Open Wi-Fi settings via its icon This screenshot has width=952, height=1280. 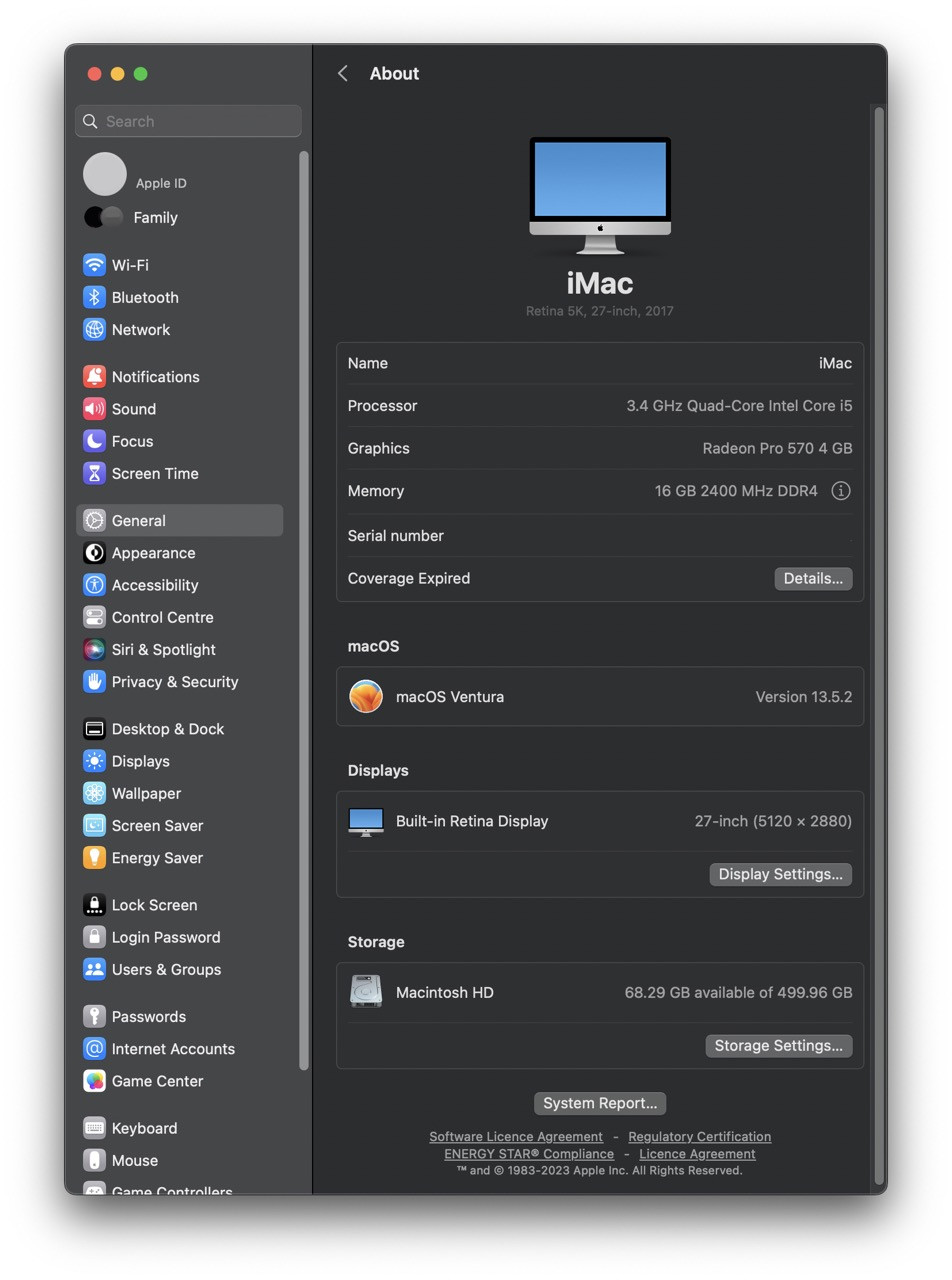[94, 265]
